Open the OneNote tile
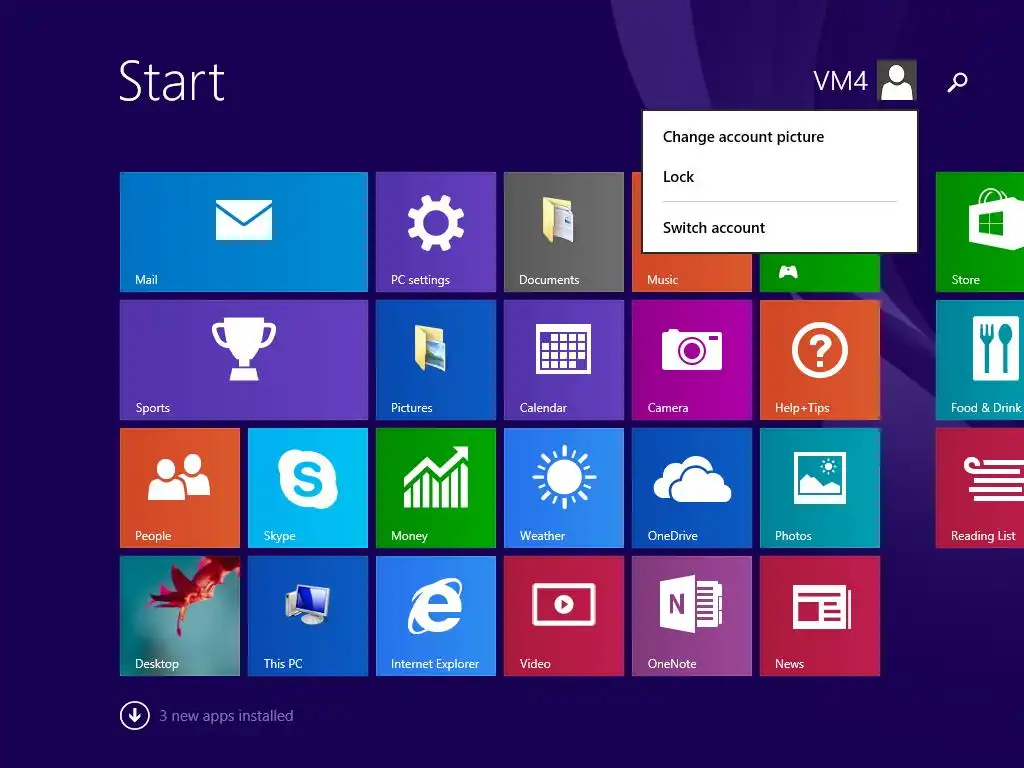The width and height of the screenshot is (1024, 768). tap(692, 616)
